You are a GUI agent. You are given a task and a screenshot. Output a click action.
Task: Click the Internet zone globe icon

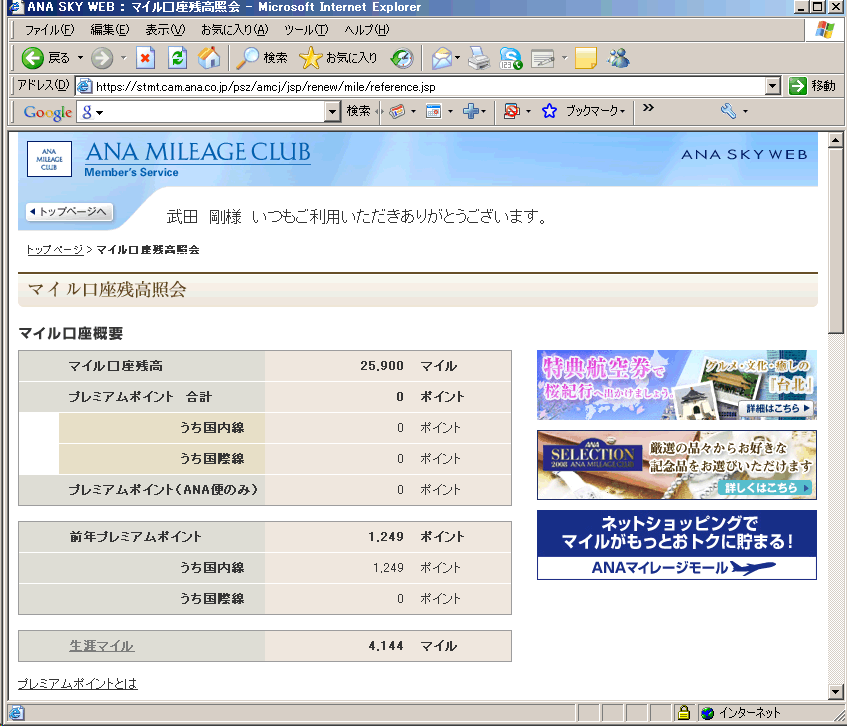pyautogui.click(x=707, y=713)
